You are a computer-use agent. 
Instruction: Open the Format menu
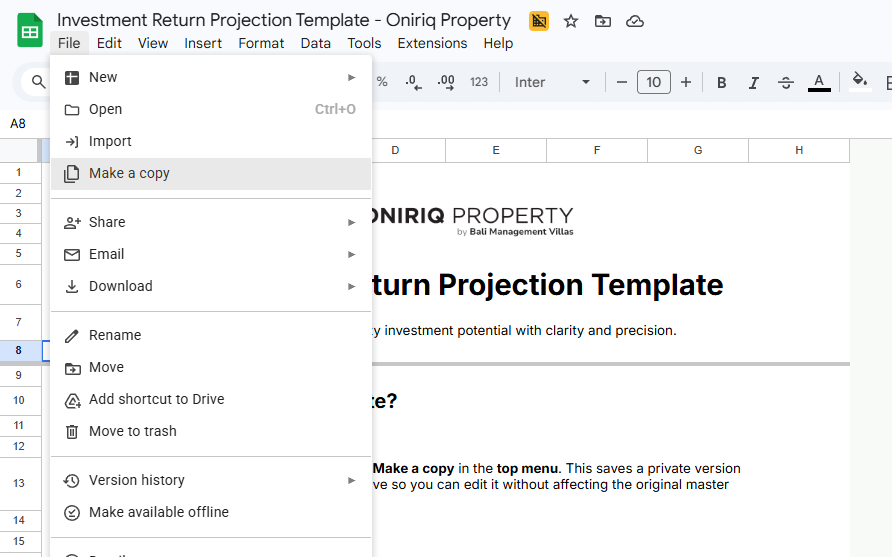pos(261,43)
